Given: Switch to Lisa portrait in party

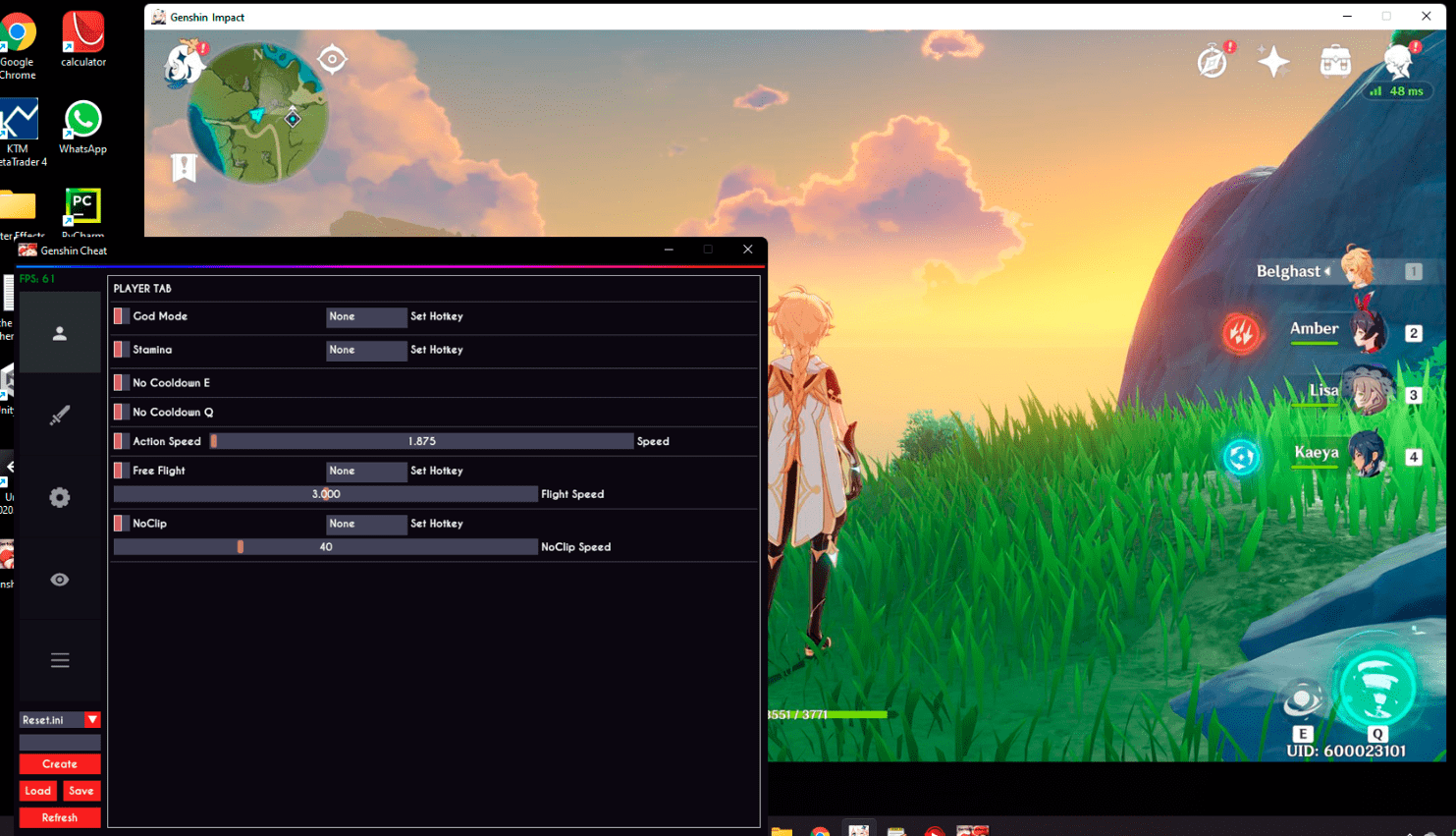Looking at the screenshot, I should [x=1366, y=392].
